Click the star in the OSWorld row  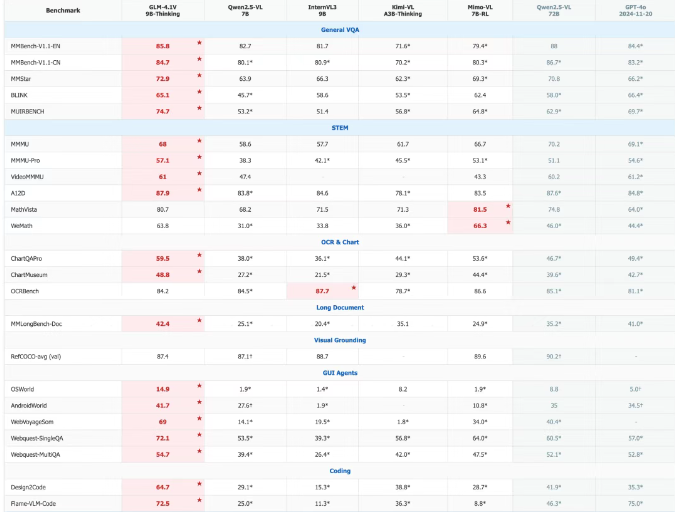pyautogui.click(x=199, y=386)
